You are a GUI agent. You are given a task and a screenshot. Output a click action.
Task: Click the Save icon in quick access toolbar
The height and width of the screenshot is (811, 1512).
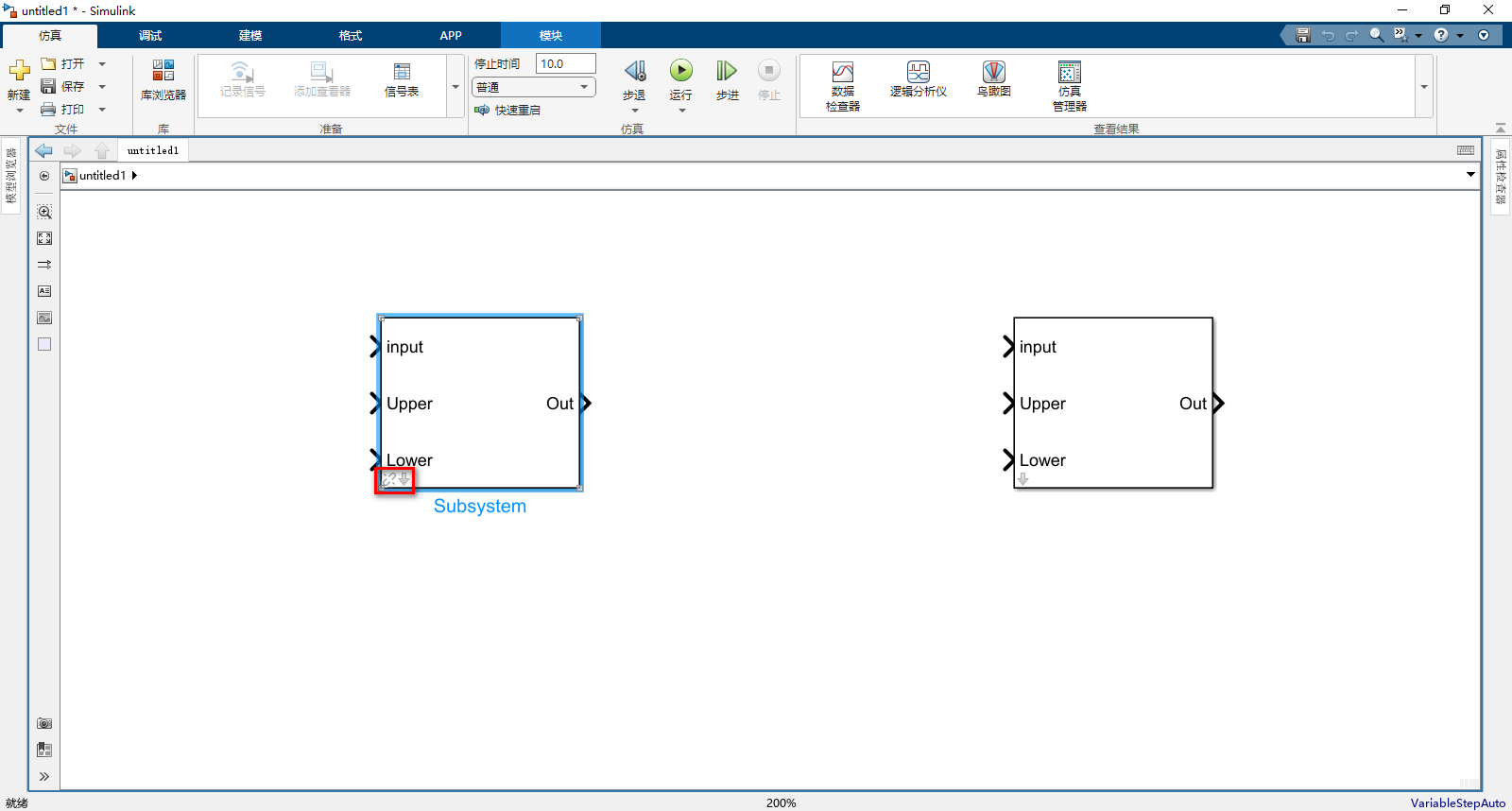1303,35
